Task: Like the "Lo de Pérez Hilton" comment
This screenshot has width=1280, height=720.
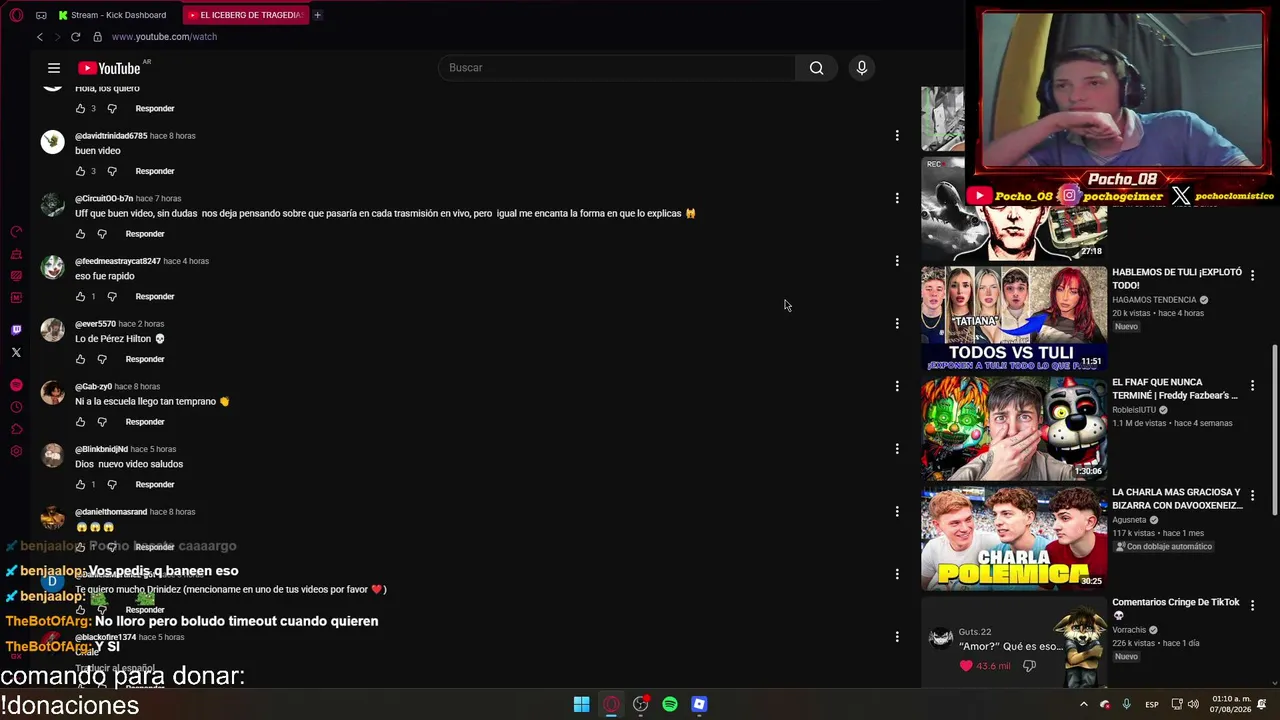Action: 81,359
